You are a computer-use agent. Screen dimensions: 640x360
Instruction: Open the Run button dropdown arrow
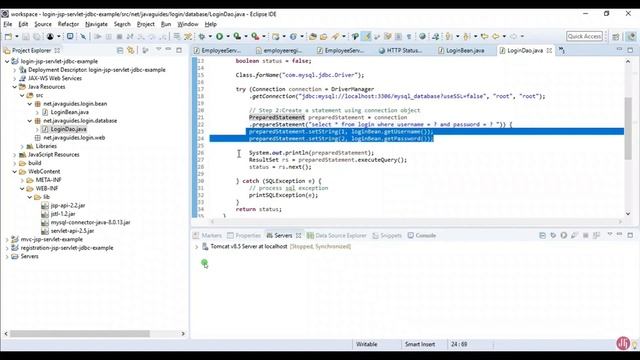pyautogui.click(x=228, y=36)
